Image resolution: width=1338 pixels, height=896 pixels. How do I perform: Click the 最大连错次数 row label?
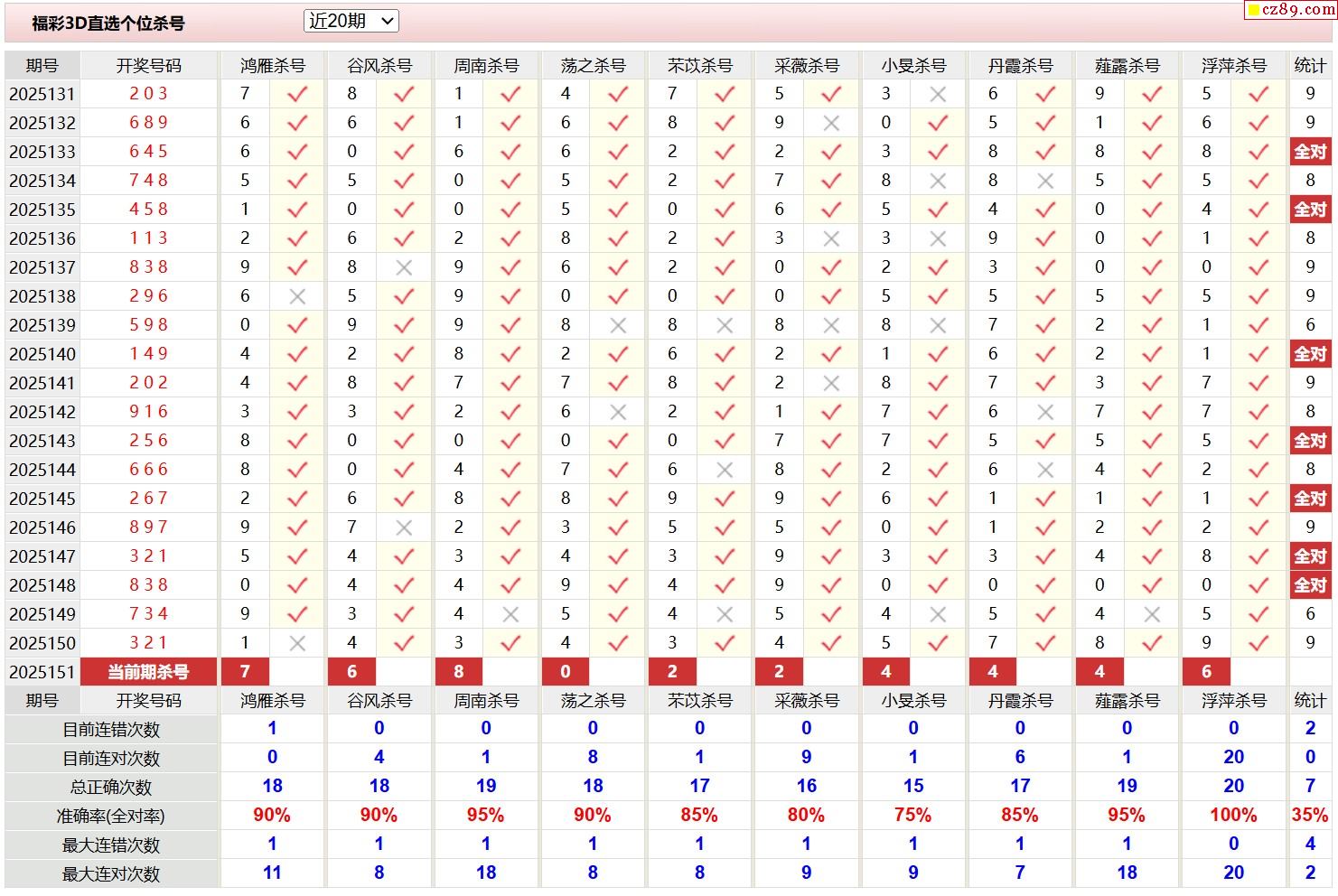(111, 845)
